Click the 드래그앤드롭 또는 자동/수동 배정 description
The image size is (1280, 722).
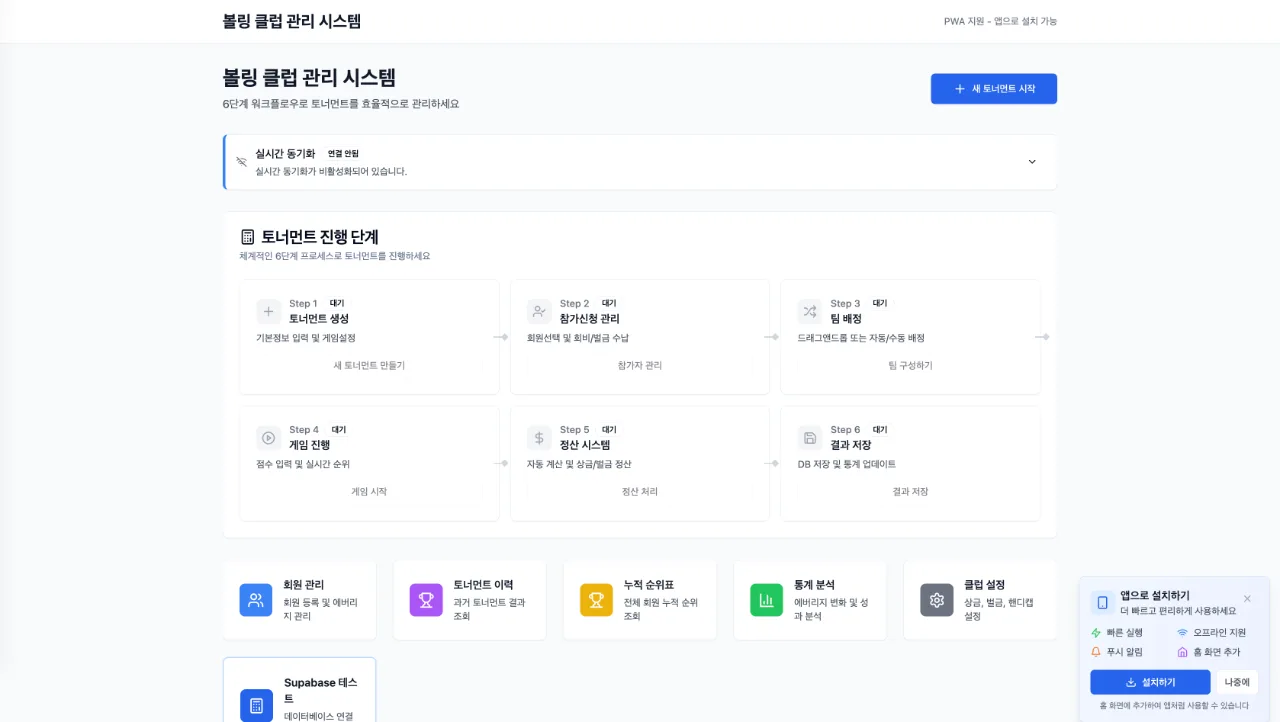click(x=861, y=338)
